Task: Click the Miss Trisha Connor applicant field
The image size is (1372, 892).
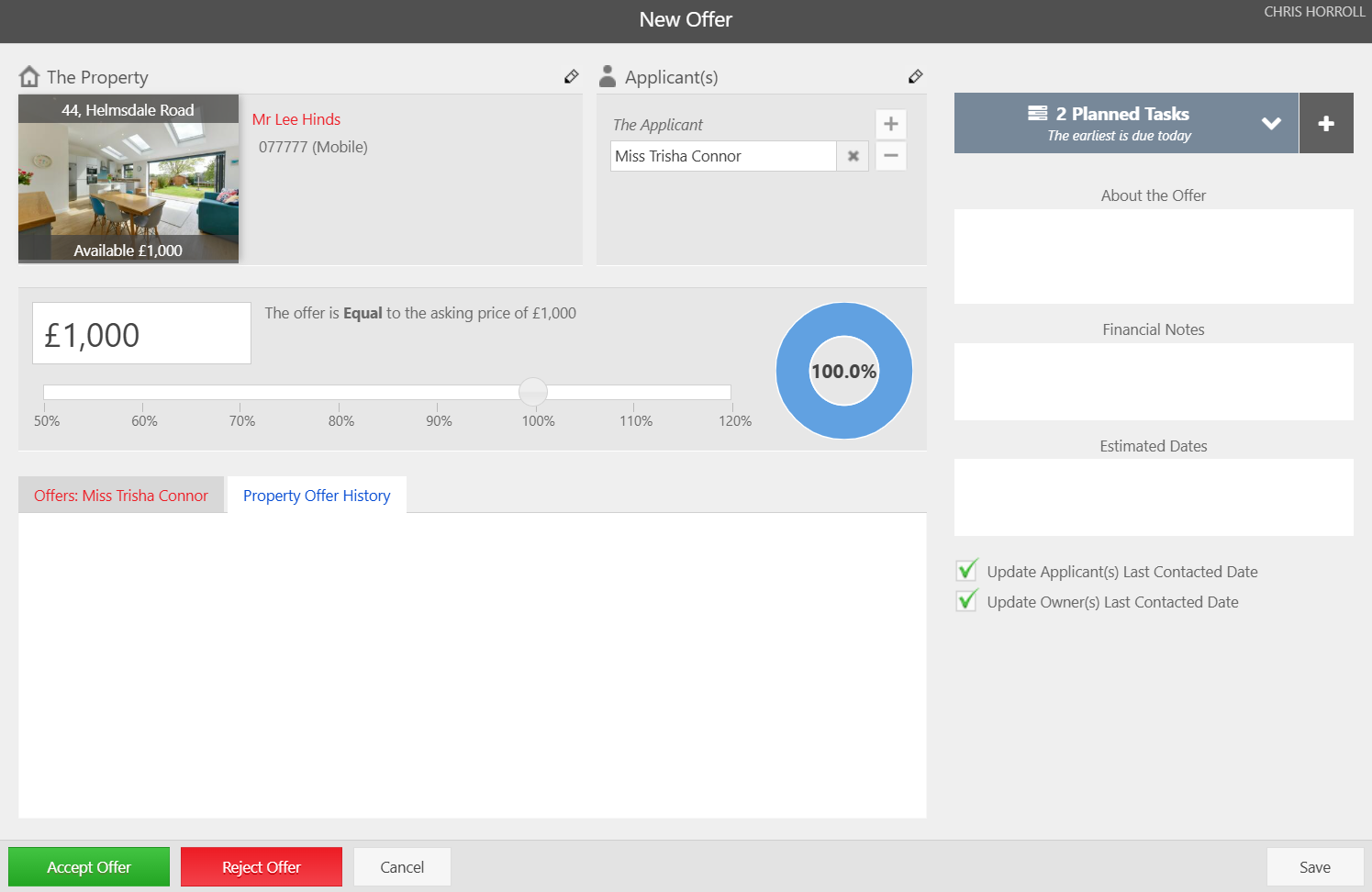Action: 723,156
